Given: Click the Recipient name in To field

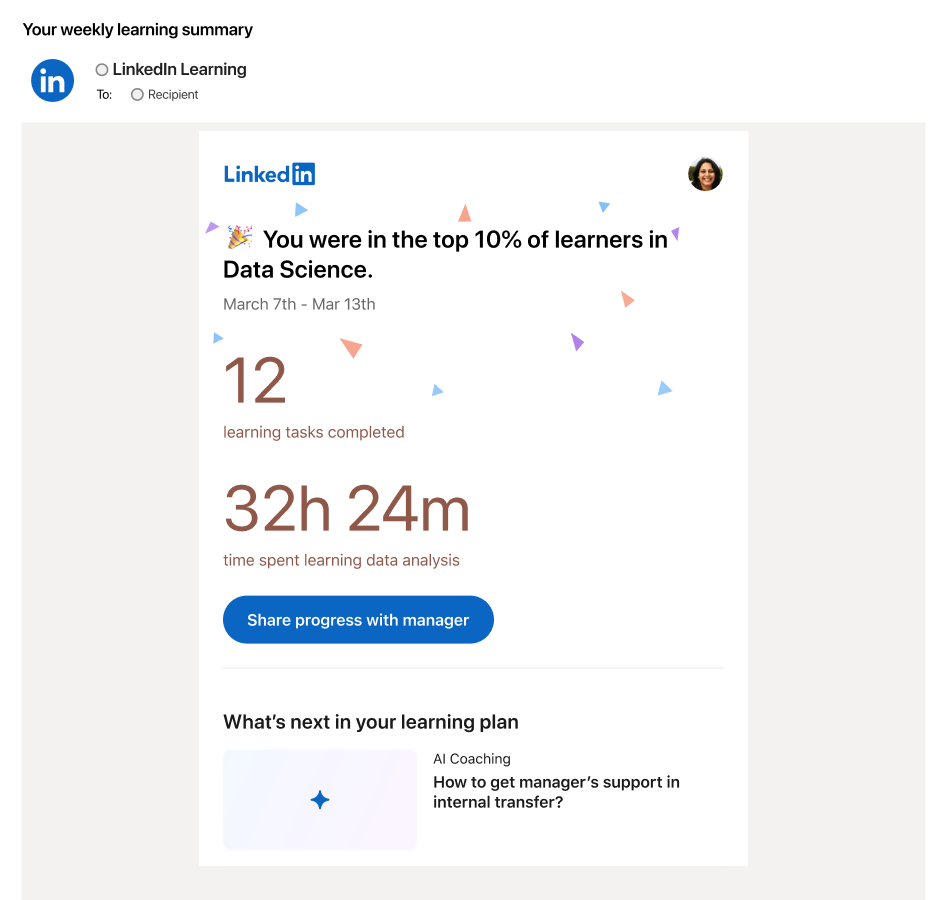Looking at the screenshot, I should point(173,95).
